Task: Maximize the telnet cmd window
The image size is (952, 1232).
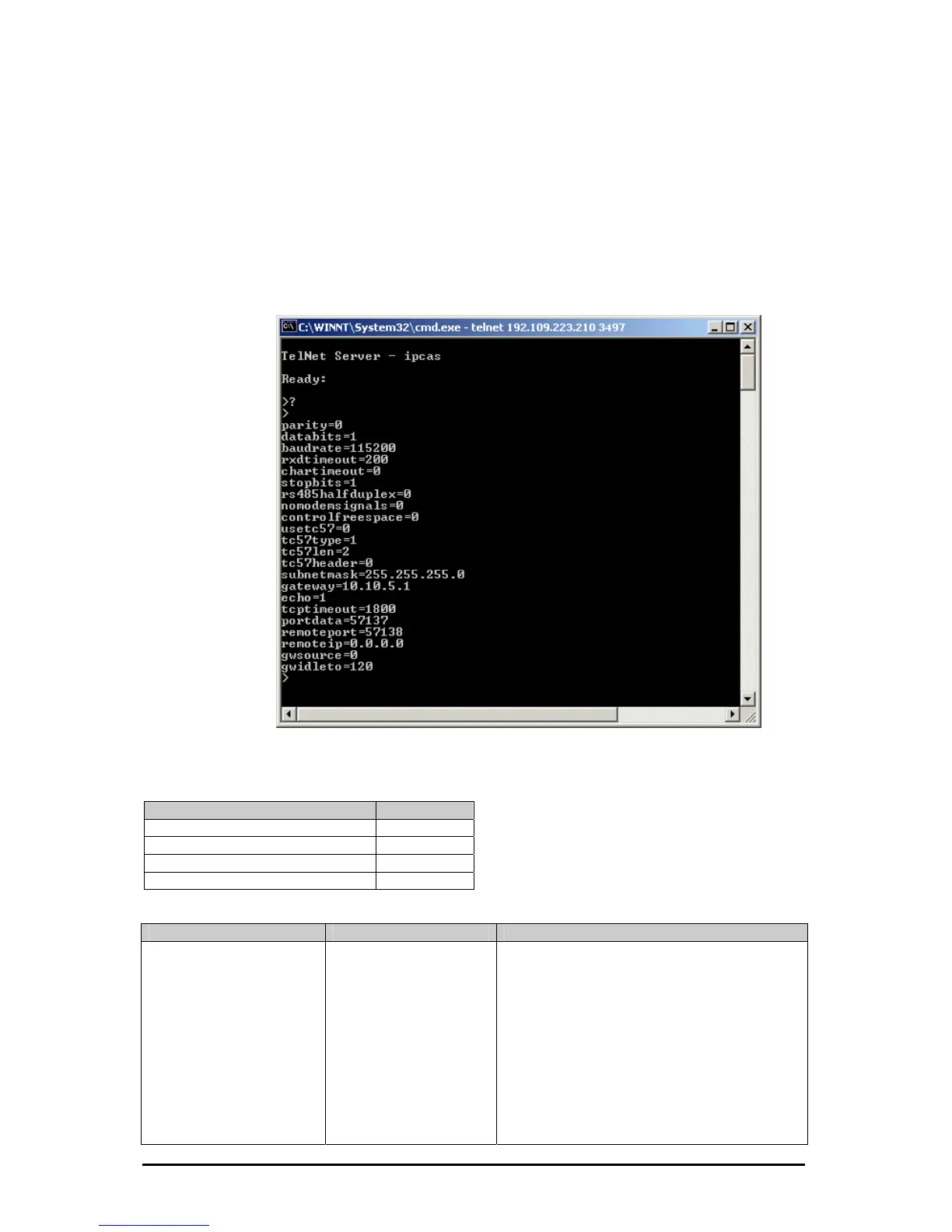Action: pos(730,327)
